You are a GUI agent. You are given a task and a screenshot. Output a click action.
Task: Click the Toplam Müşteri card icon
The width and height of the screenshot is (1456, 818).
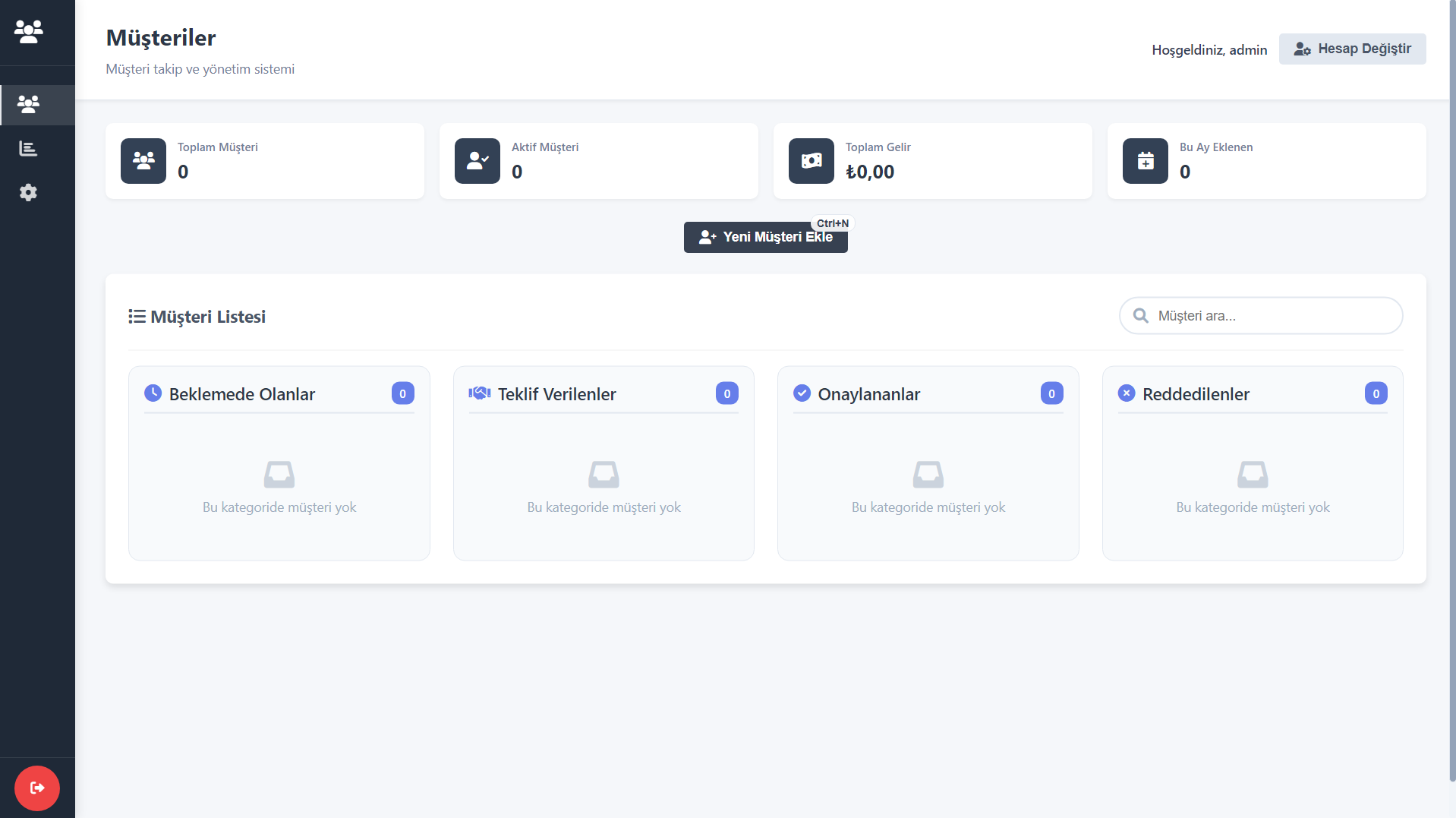point(143,160)
